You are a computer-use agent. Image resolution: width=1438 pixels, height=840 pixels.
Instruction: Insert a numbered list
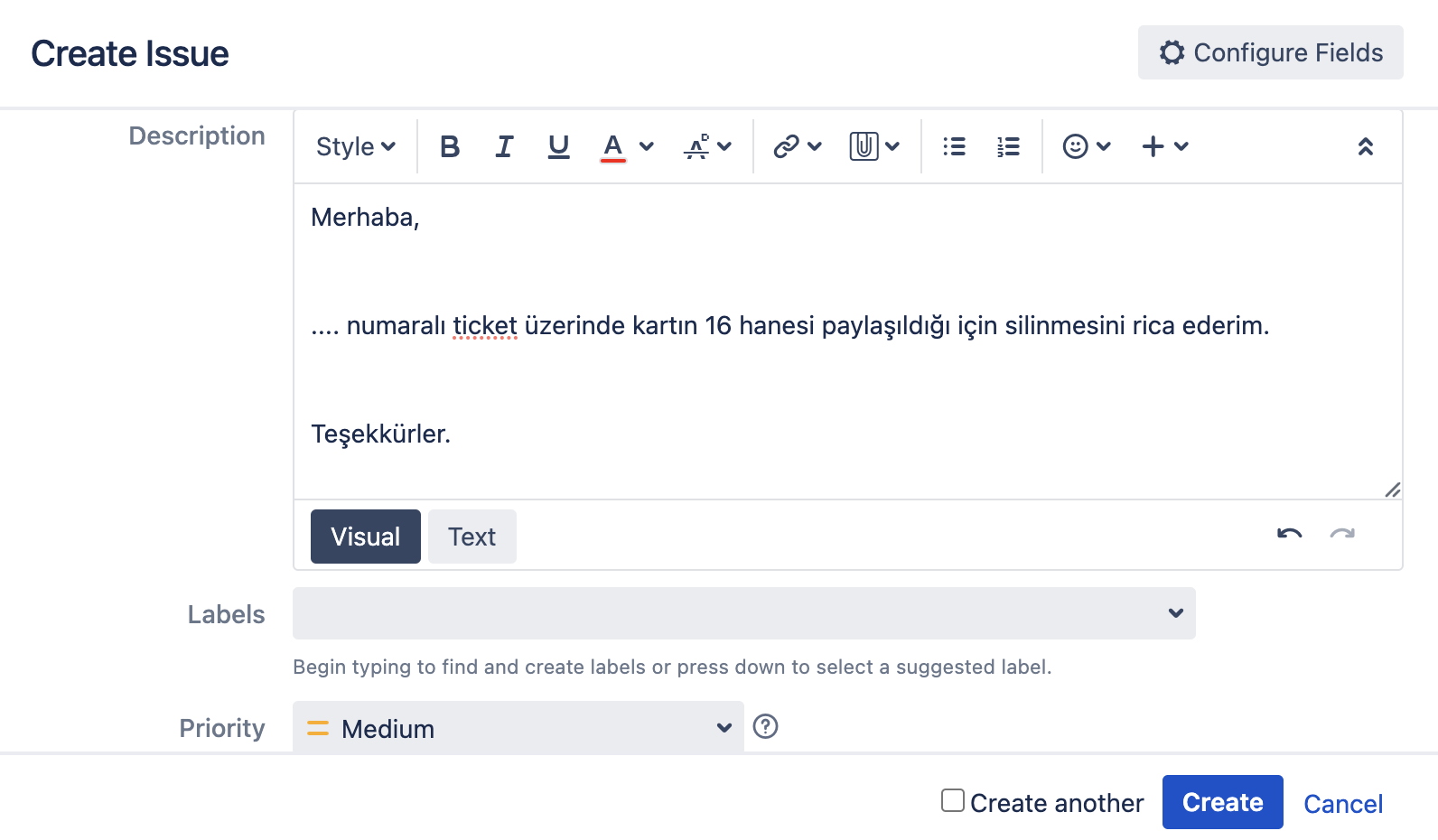pyautogui.click(x=1008, y=146)
